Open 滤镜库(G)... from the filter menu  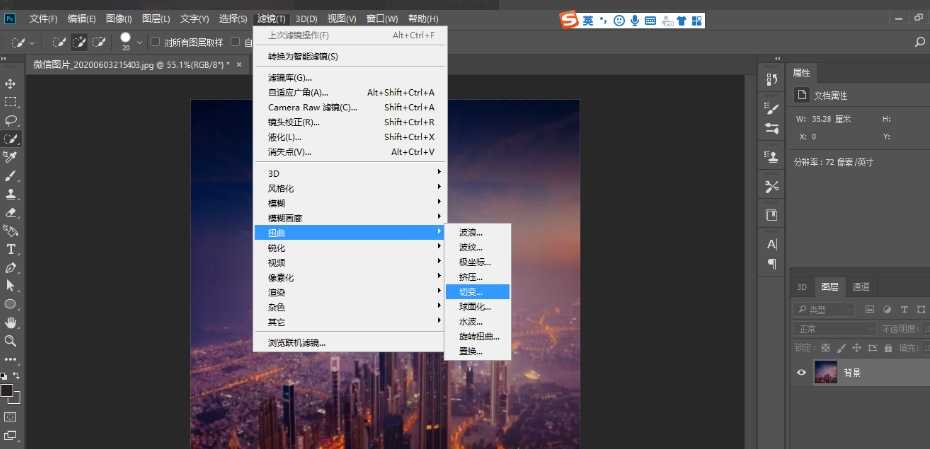pyautogui.click(x=290, y=77)
